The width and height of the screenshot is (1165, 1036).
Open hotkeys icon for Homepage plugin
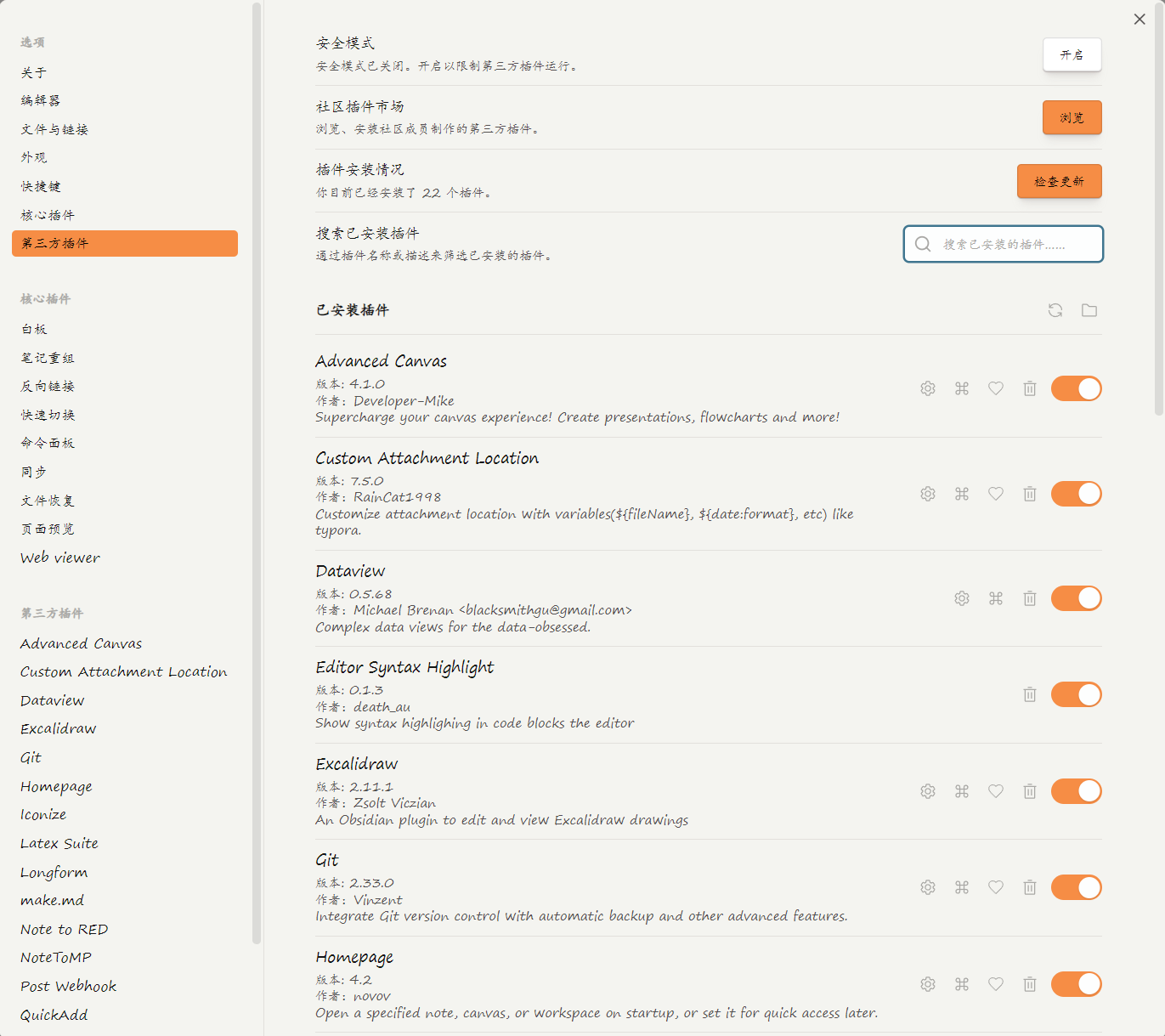962,984
